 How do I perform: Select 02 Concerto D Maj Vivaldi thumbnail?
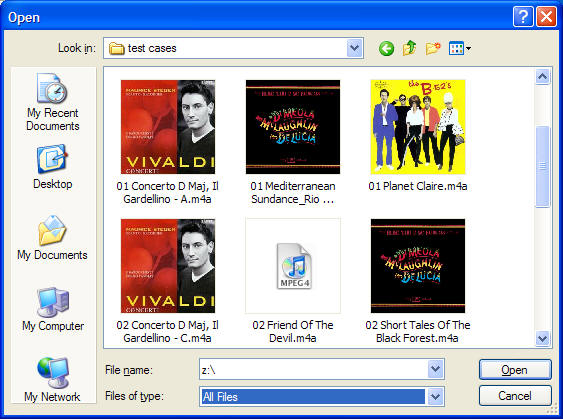(x=168, y=266)
